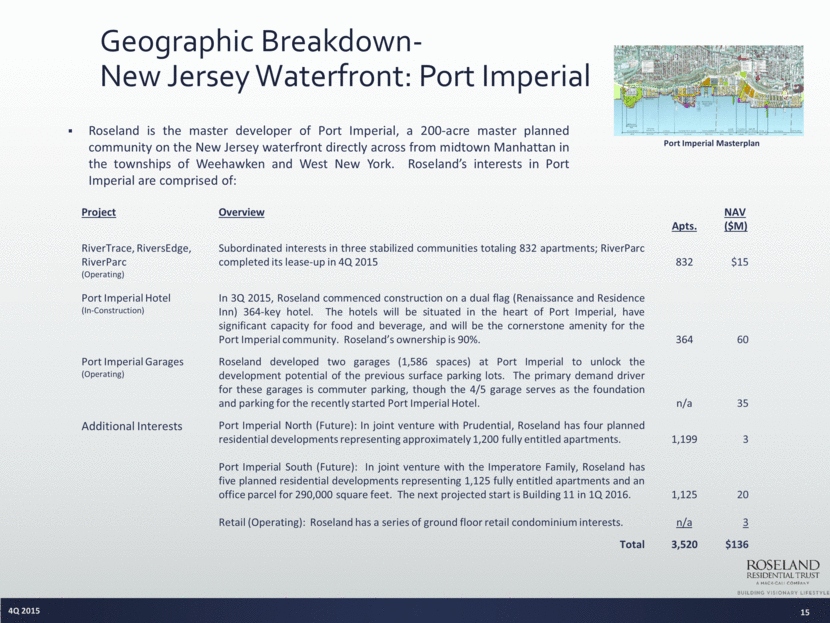Click the "60" NAV value for the hotel
This screenshot has width=830, height=623.
743,339
